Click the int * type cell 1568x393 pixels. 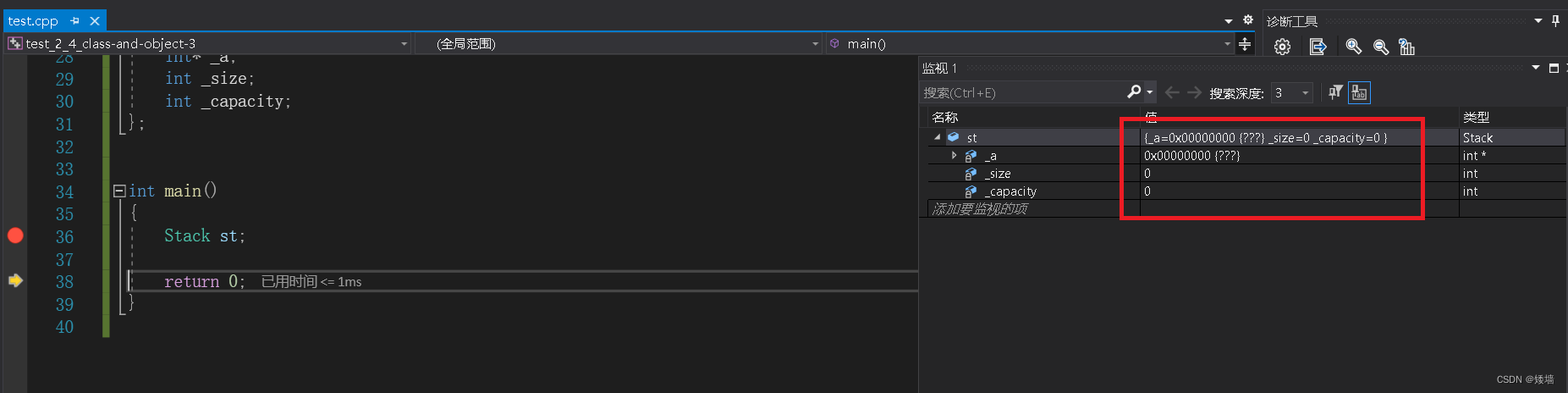(1512, 156)
